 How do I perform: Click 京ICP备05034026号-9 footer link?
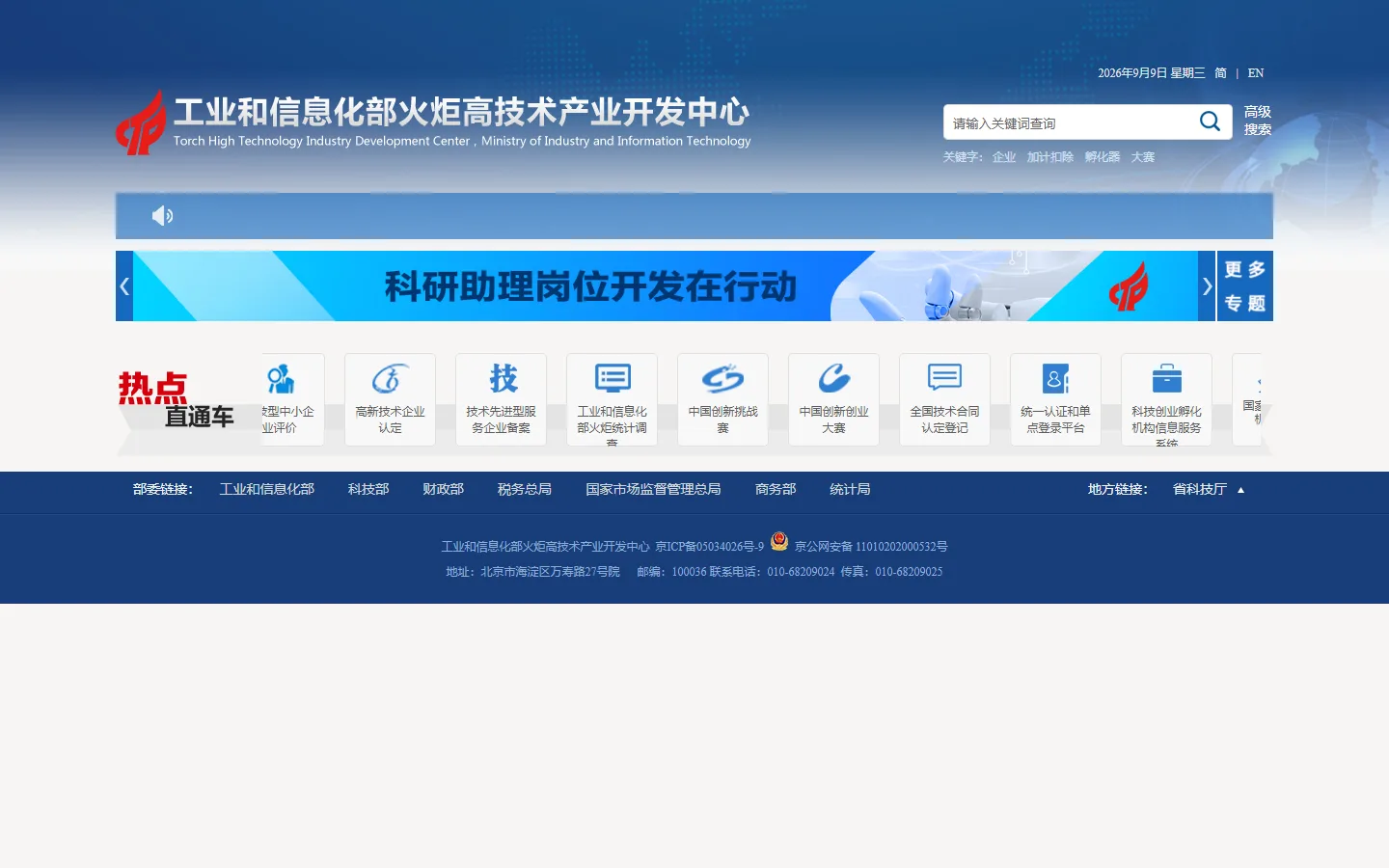pyautogui.click(x=709, y=547)
